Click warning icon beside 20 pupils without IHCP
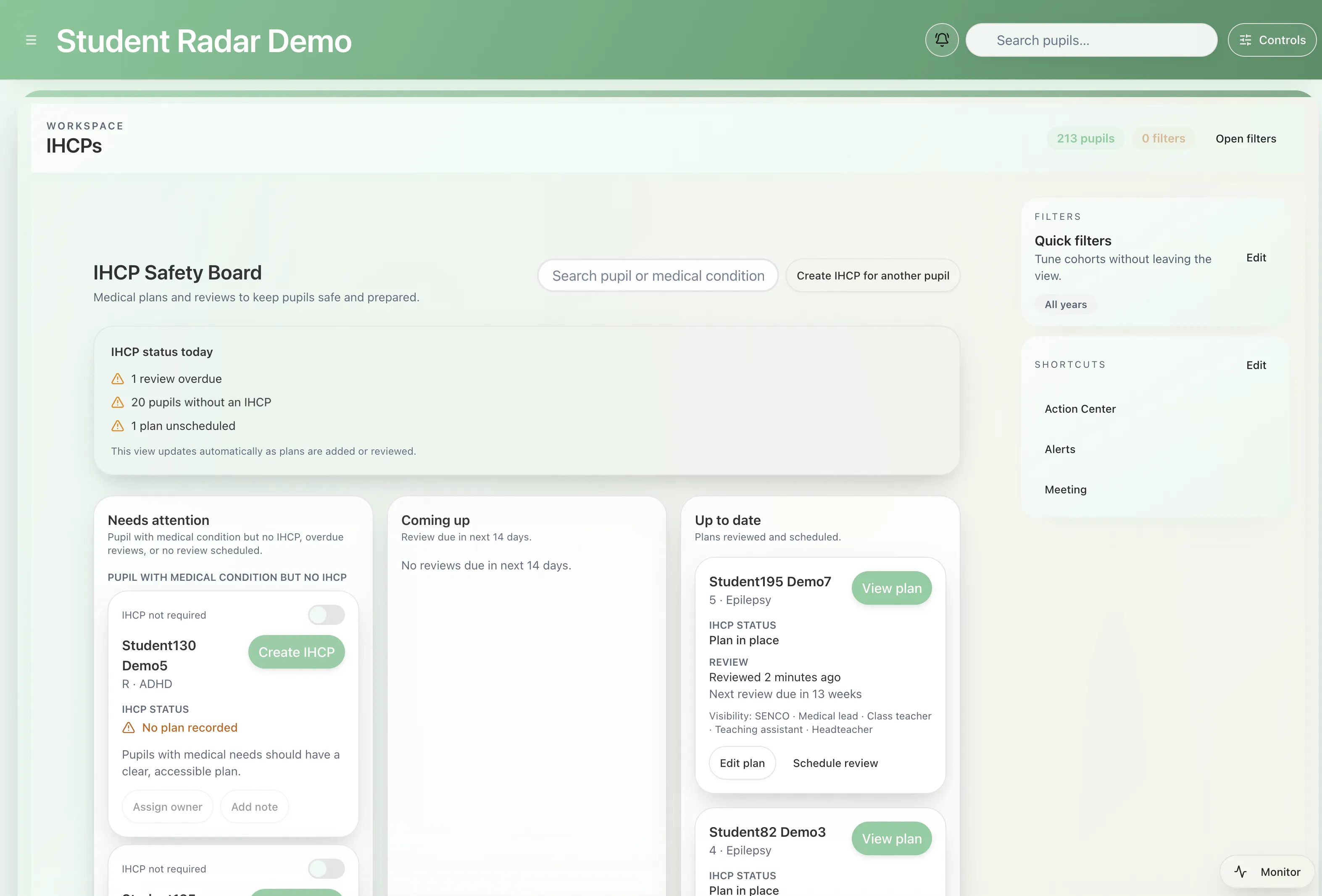1322x896 pixels. pos(118,402)
